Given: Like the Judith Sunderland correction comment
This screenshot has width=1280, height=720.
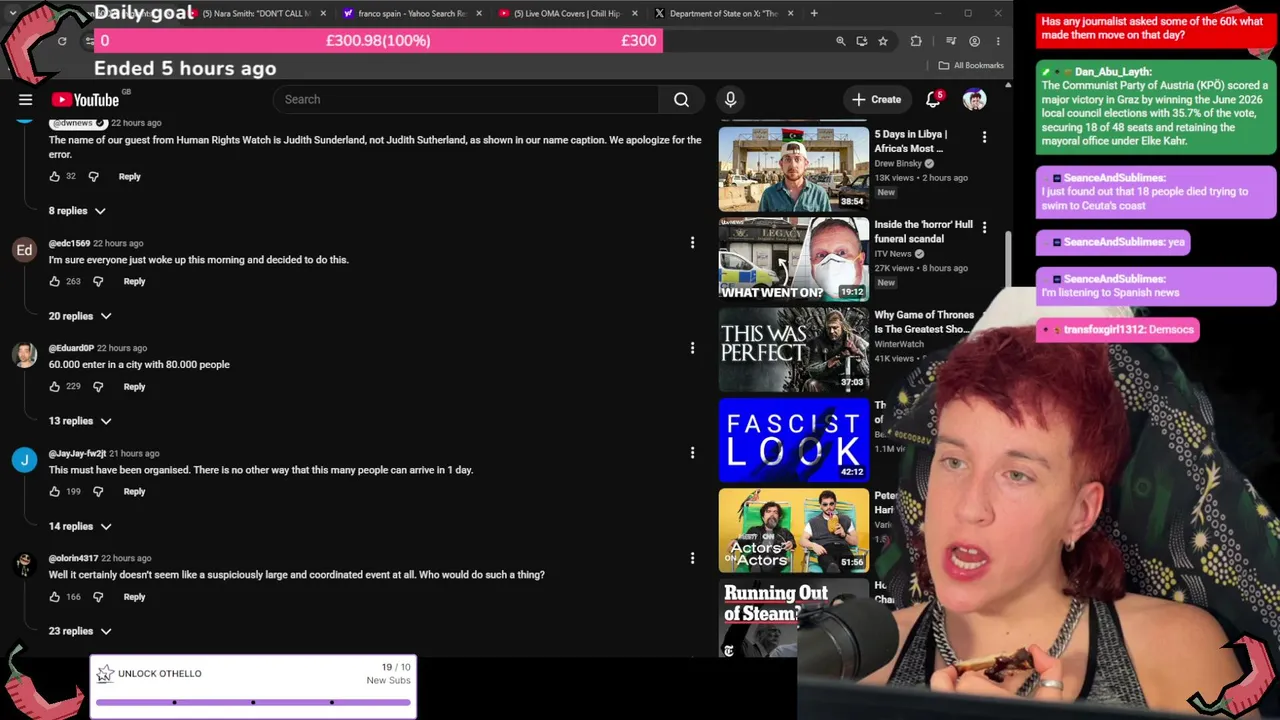Looking at the screenshot, I should (55, 177).
